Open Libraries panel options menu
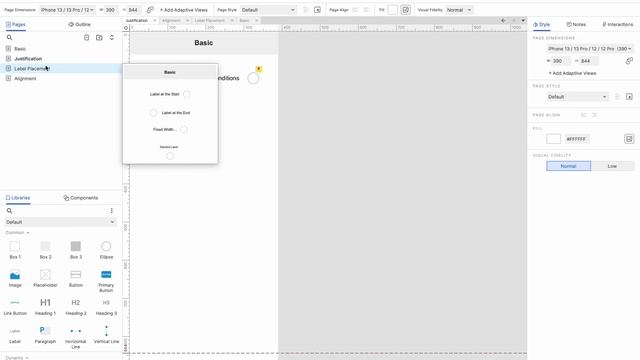Viewport: 640px width, 360px height. [x=111, y=211]
